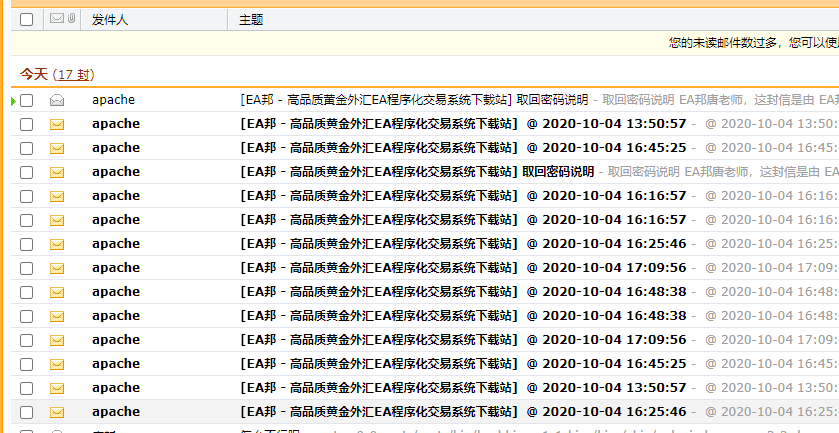Check the box for the lower 13:50:57 email
The height and width of the screenshot is (433, 839).
(x=26, y=388)
